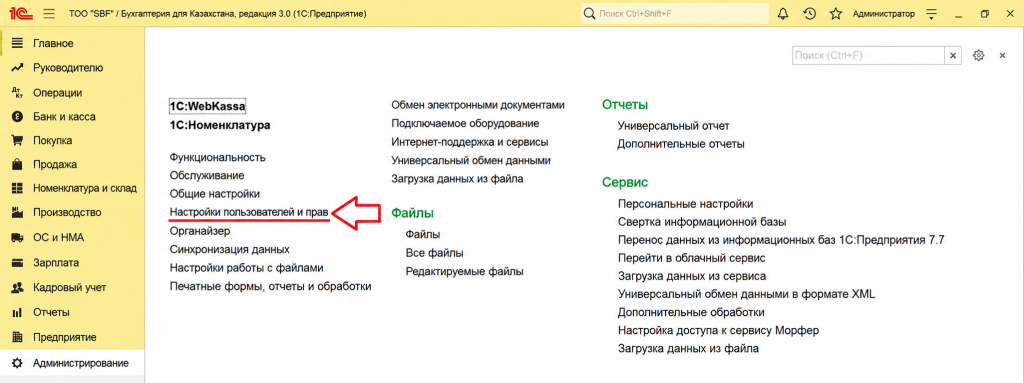Open the Руководителю section

click(x=68, y=68)
